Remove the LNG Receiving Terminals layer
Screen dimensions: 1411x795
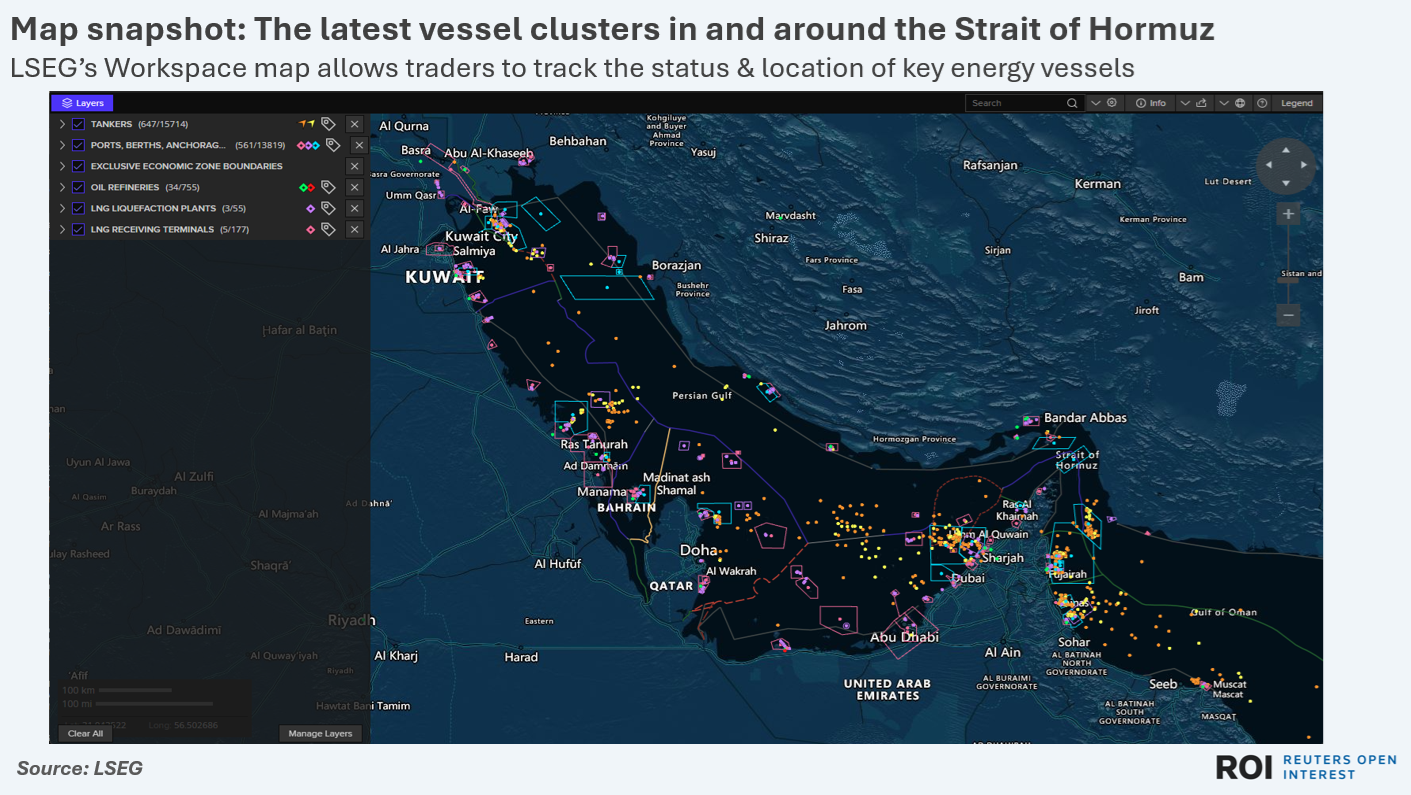click(x=354, y=229)
